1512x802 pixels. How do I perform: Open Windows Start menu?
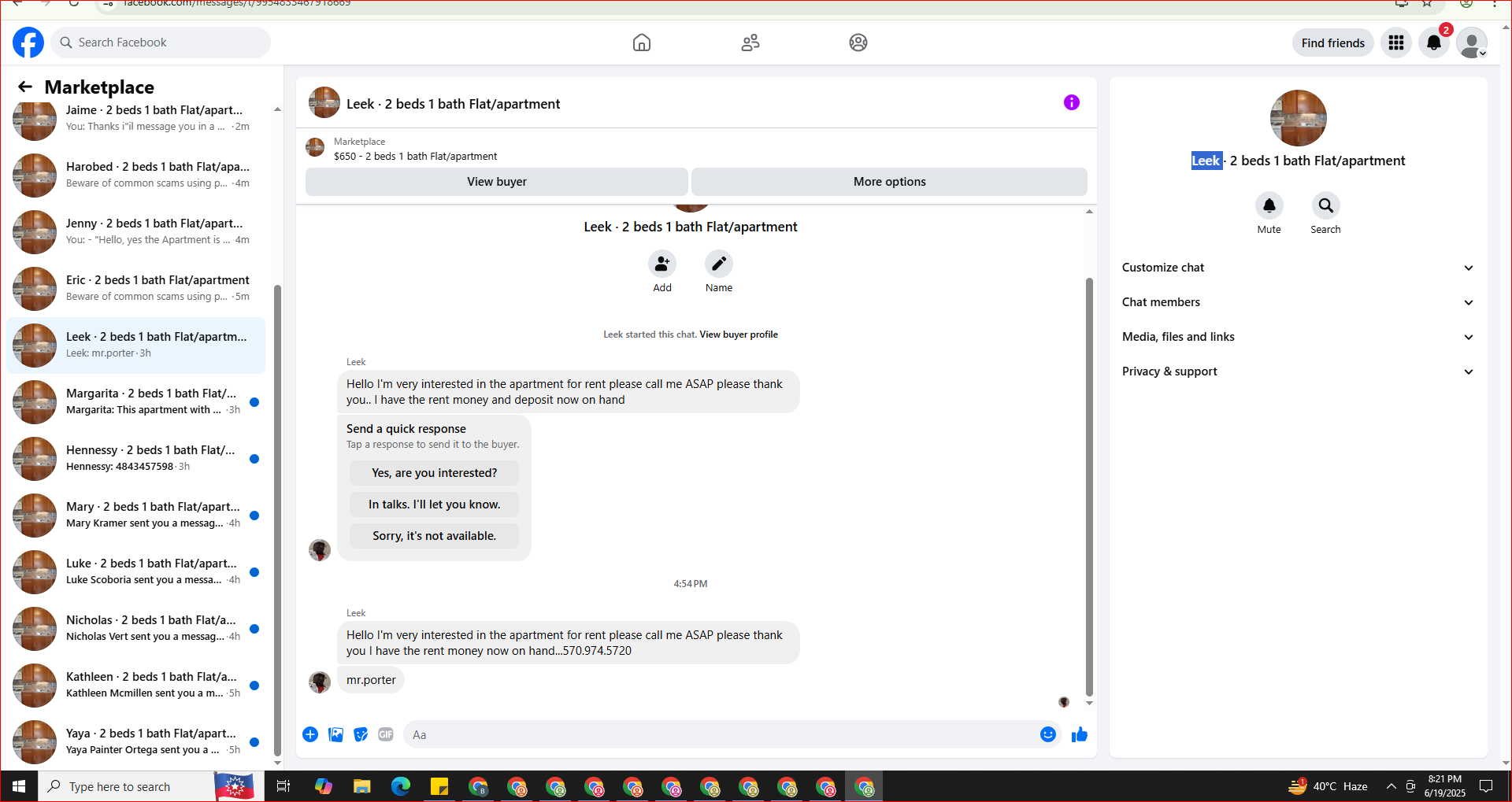coord(19,786)
